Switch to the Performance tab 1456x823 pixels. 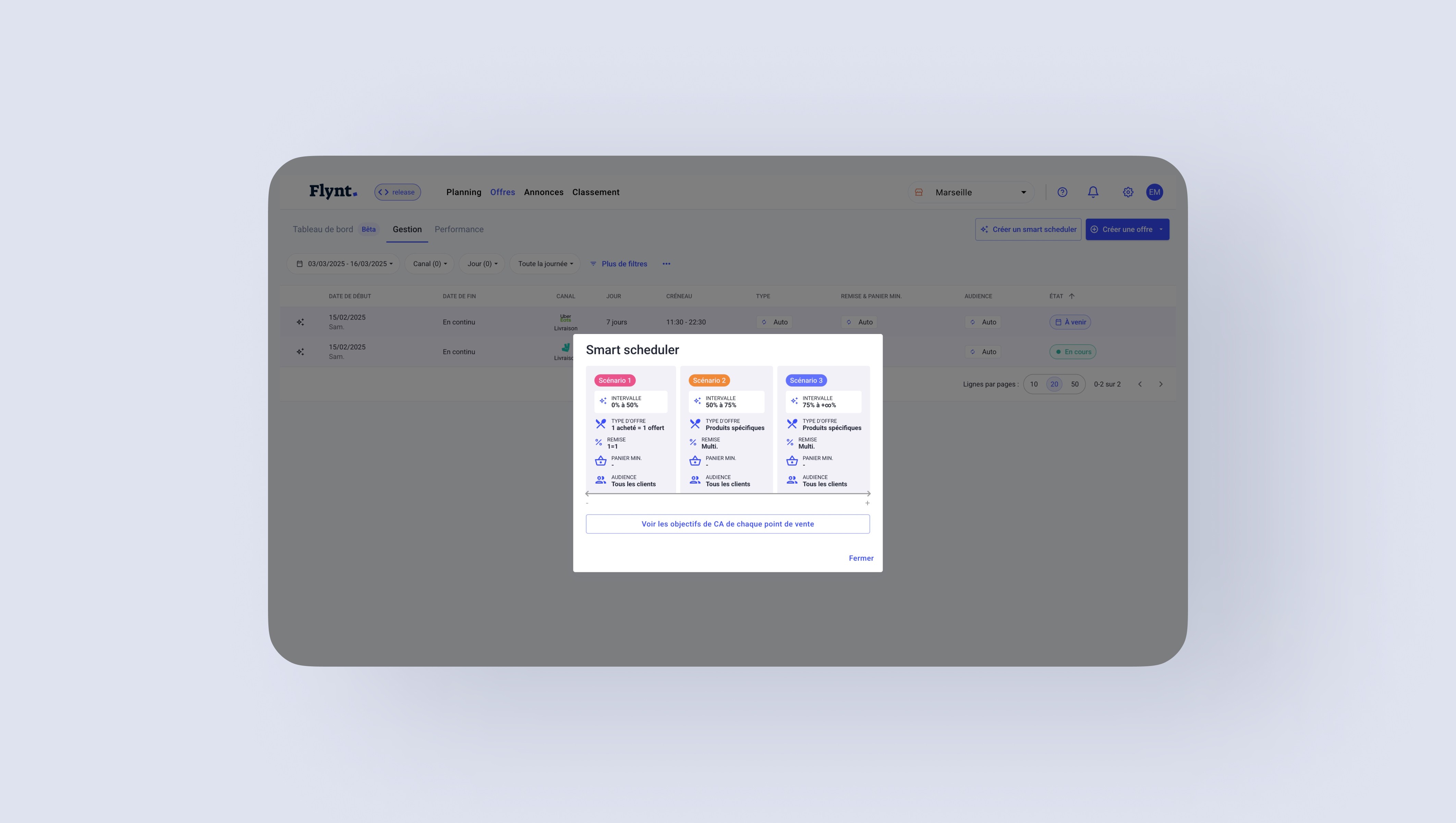(459, 230)
